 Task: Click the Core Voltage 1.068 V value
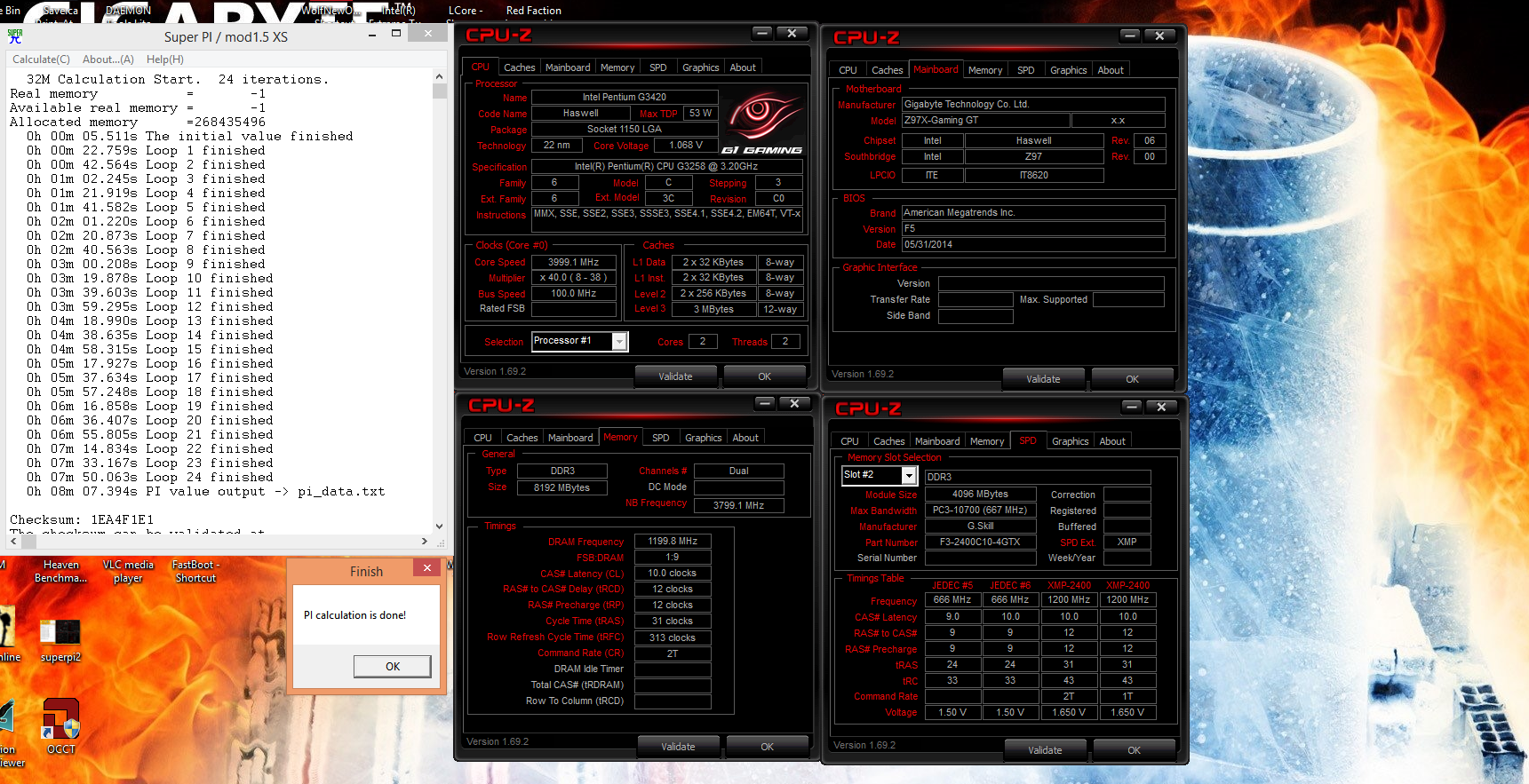pyautogui.click(x=685, y=146)
